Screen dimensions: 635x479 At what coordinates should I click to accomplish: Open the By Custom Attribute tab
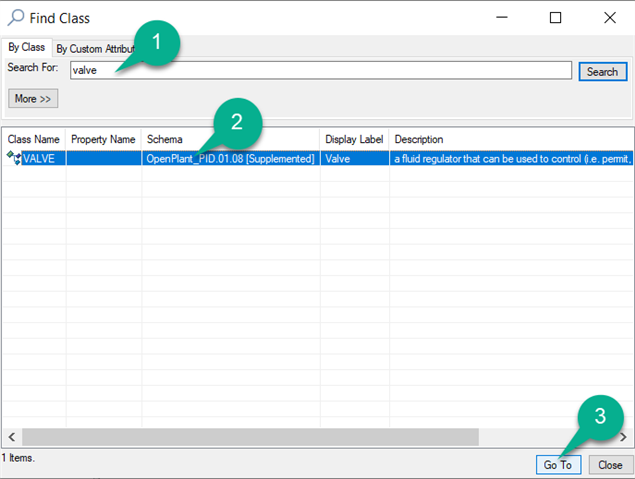coord(95,48)
